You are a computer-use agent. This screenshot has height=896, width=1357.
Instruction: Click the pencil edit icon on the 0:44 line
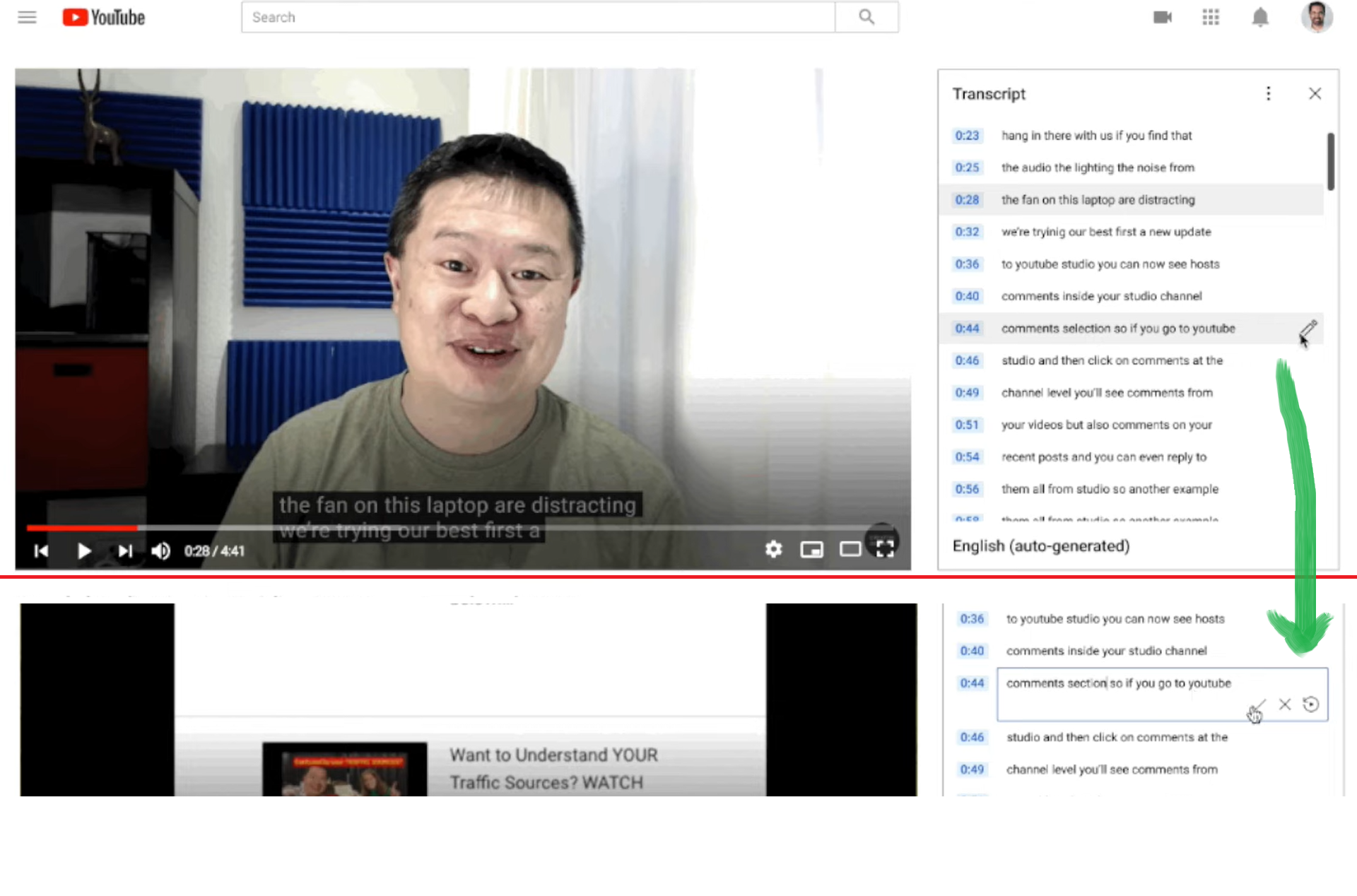(1308, 329)
